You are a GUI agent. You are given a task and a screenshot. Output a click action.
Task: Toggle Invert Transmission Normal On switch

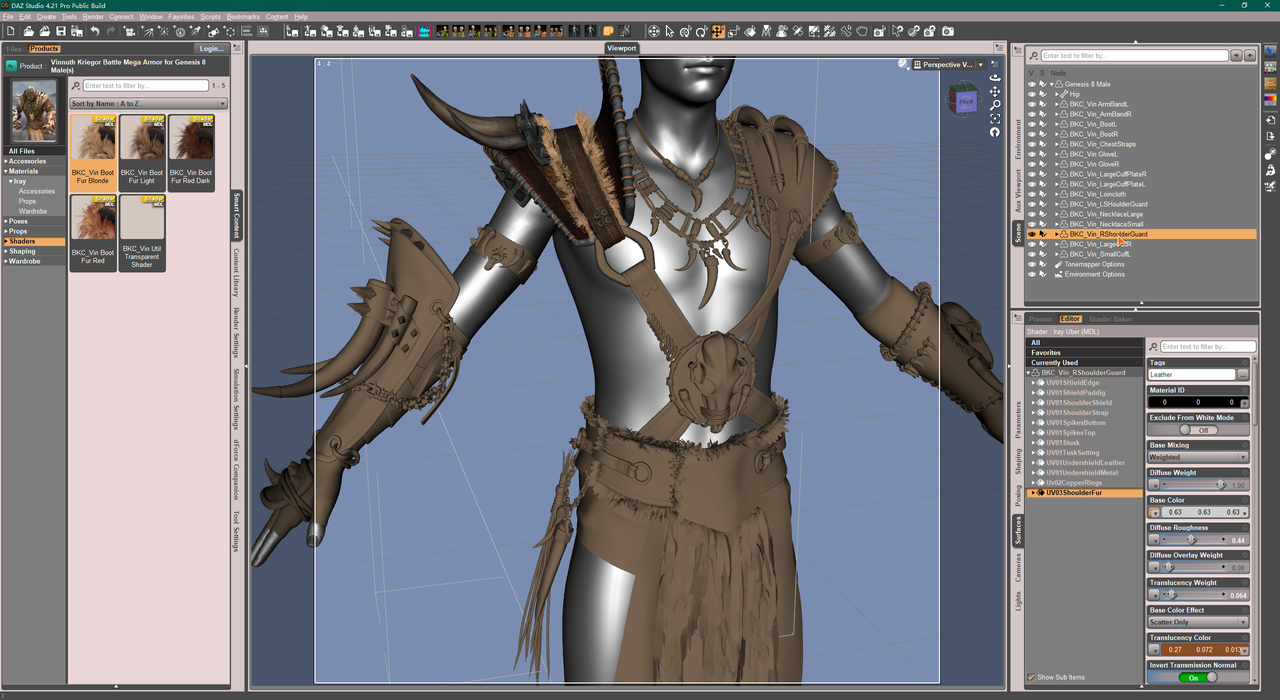click(x=1198, y=677)
